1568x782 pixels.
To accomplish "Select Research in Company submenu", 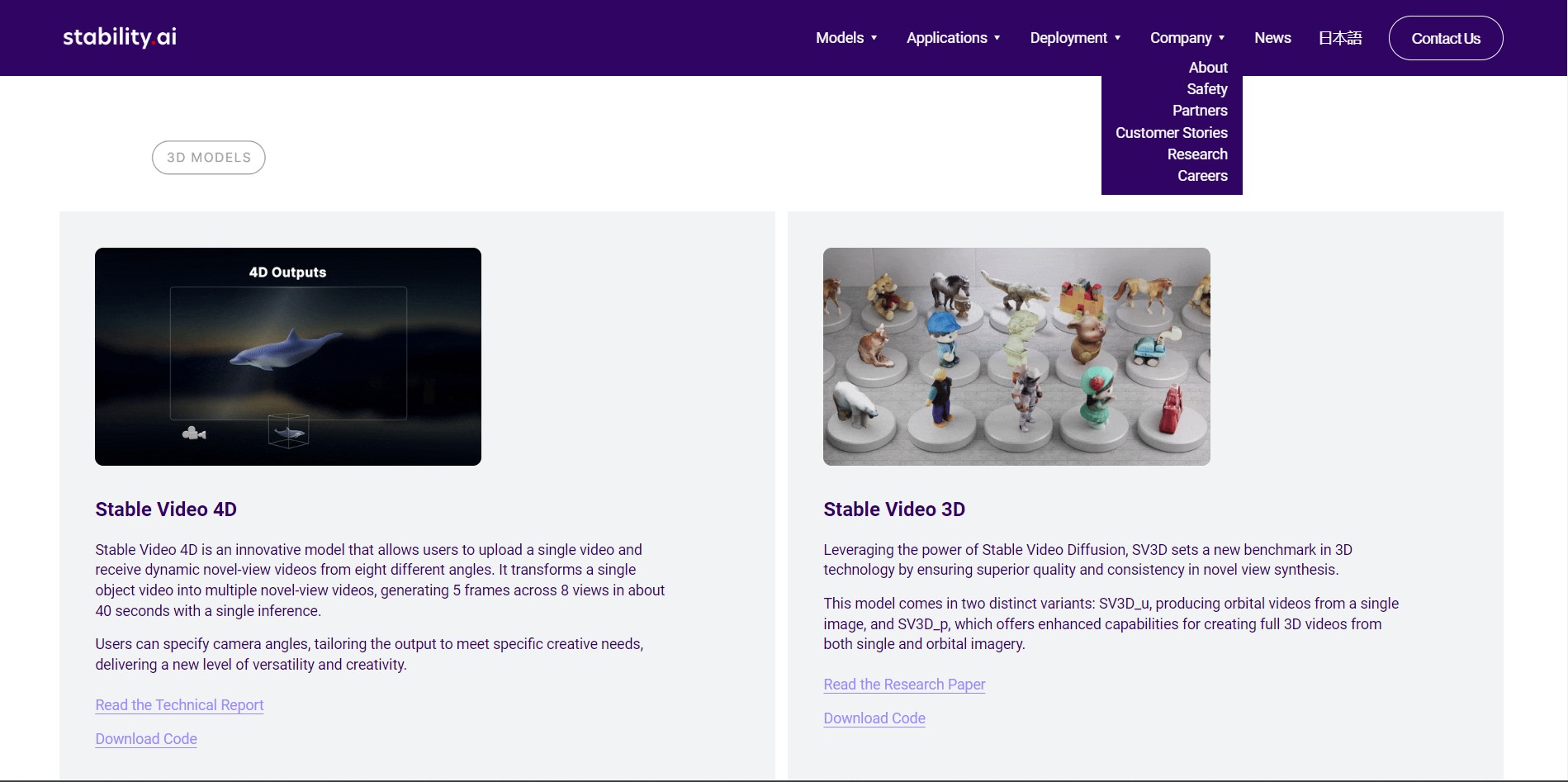I will (x=1197, y=154).
